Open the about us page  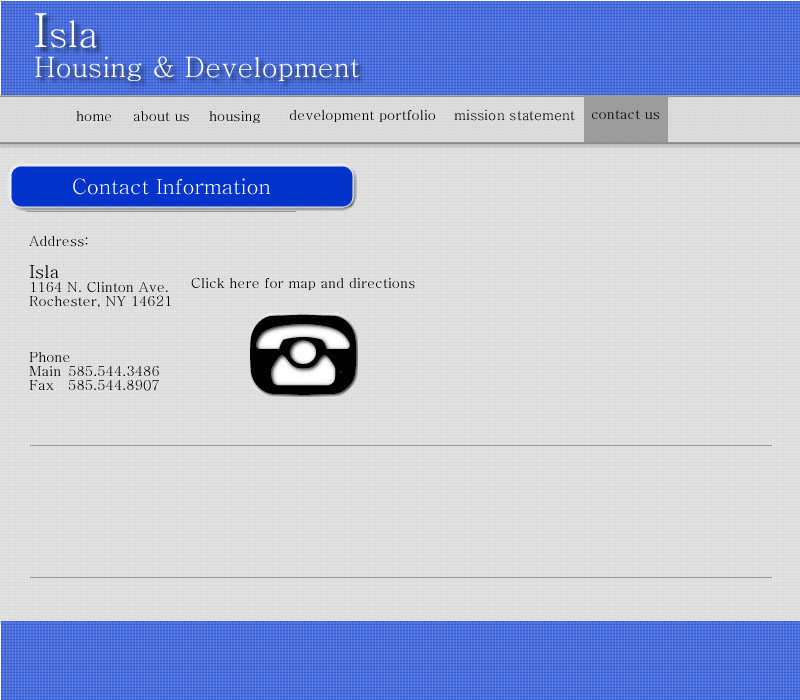(x=161, y=116)
